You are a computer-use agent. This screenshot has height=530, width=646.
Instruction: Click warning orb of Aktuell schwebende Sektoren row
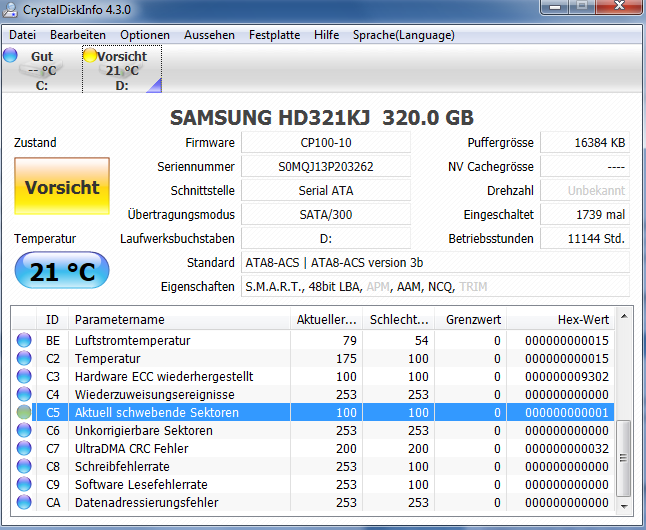24,412
